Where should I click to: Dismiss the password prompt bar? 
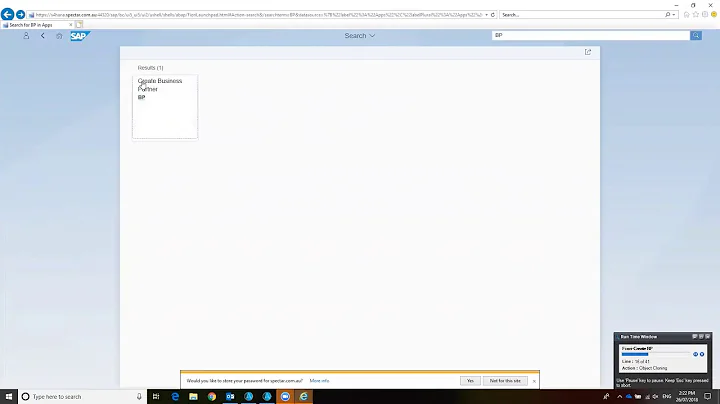[x=534, y=381]
